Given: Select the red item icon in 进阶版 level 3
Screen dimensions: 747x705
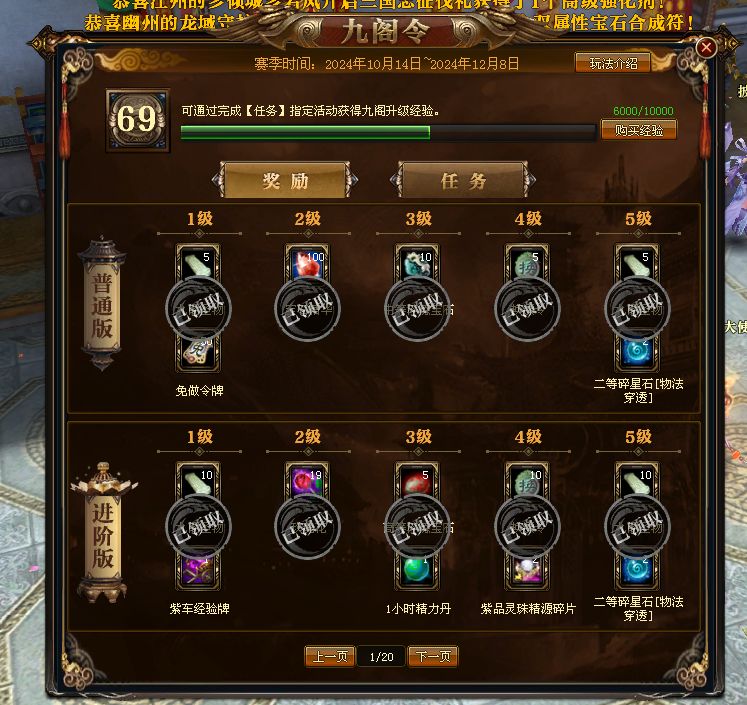Looking at the screenshot, I should [417, 481].
